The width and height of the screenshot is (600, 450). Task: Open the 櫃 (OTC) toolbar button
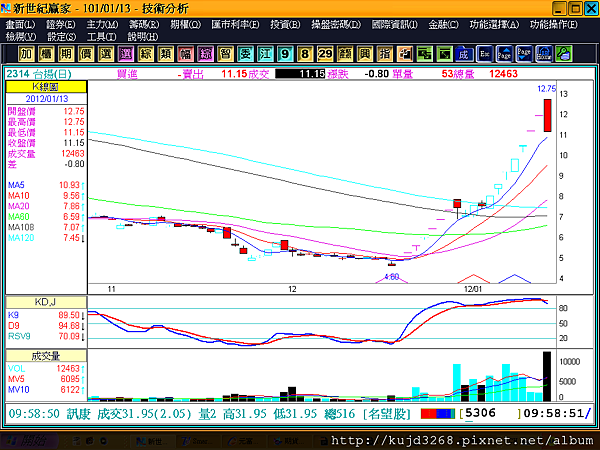(46, 54)
